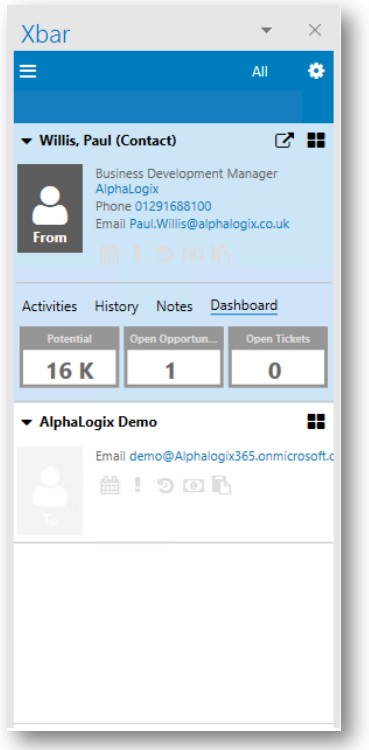
Task: Click the faded To contact avatar
Action: 50,491
